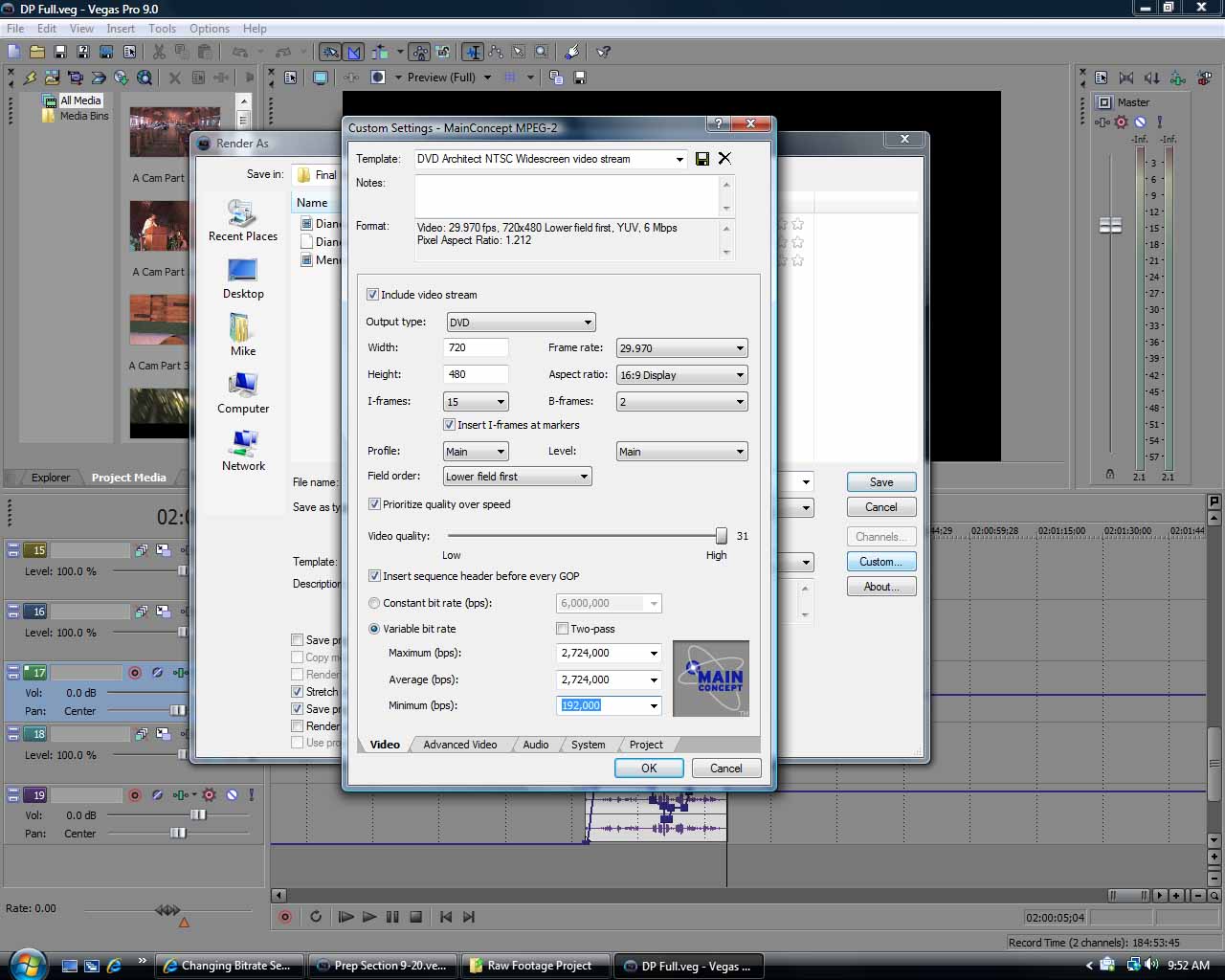Click OK in Custom Settings dialog

coord(648,768)
